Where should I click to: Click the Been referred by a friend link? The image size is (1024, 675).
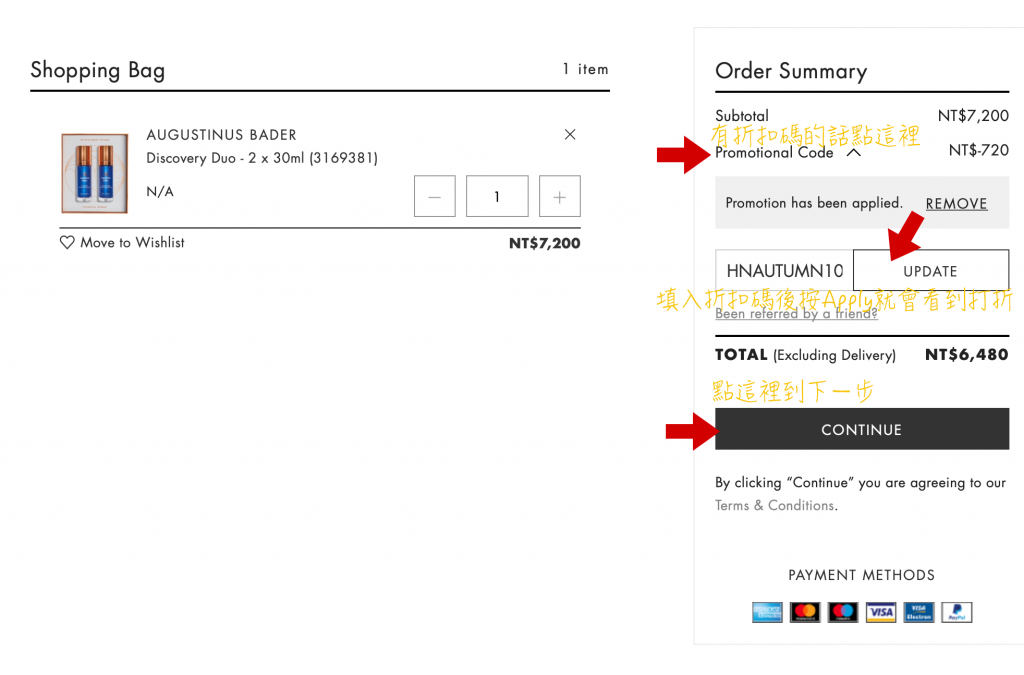(x=796, y=313)
